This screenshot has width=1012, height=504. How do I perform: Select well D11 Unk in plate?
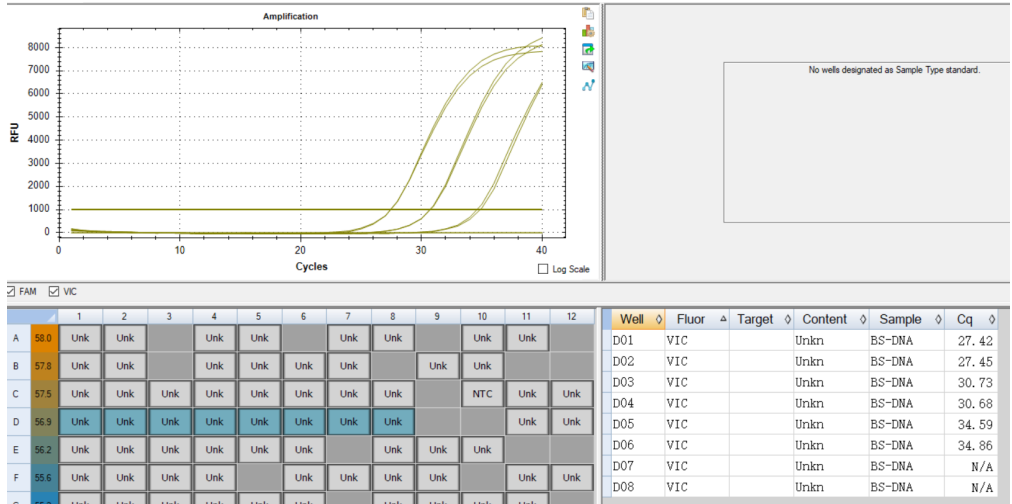[x=527, y=421]
